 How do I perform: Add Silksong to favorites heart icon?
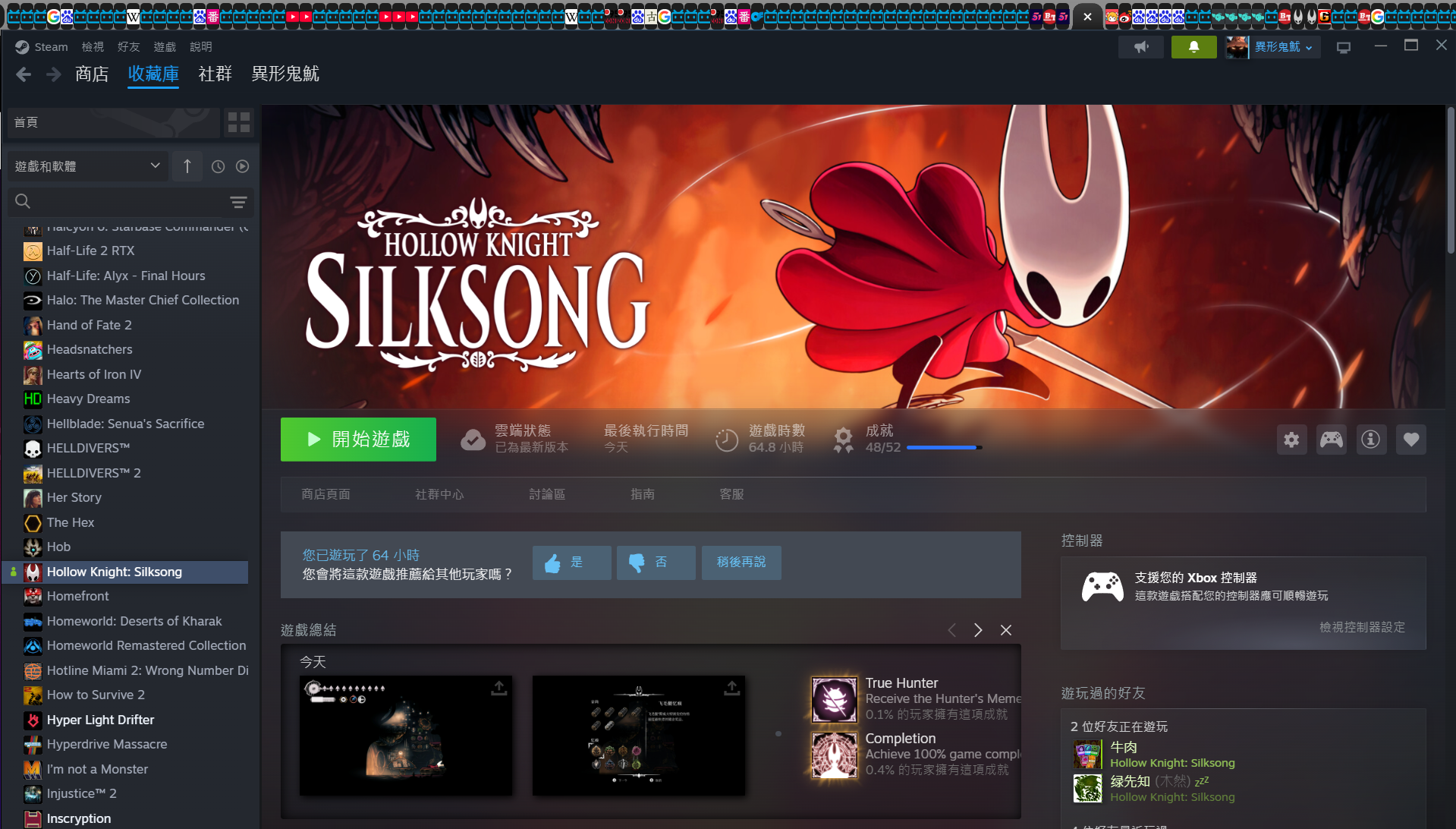coord(1410,440)
